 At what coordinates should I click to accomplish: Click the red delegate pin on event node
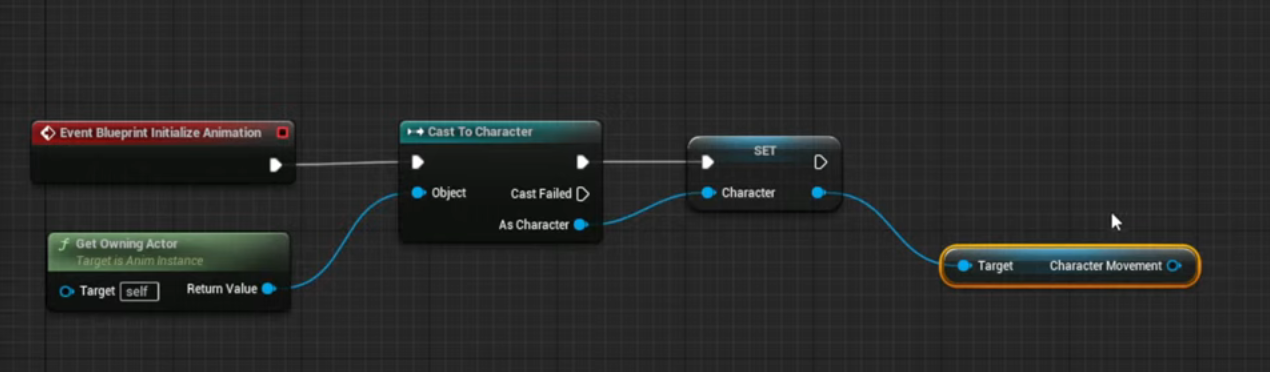(282, 132)
